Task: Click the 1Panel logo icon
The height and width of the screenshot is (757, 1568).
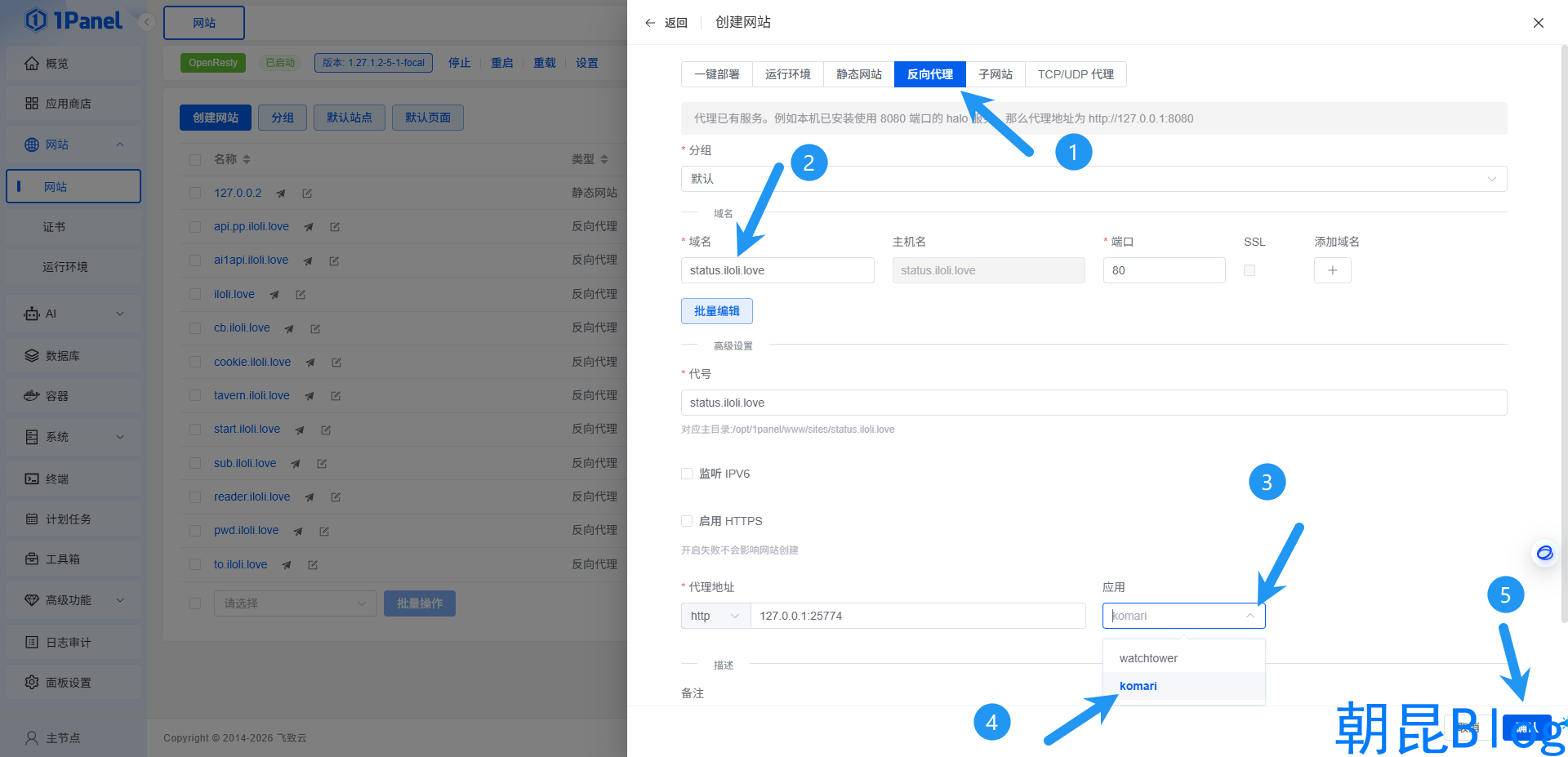Action: coord(35,20)
